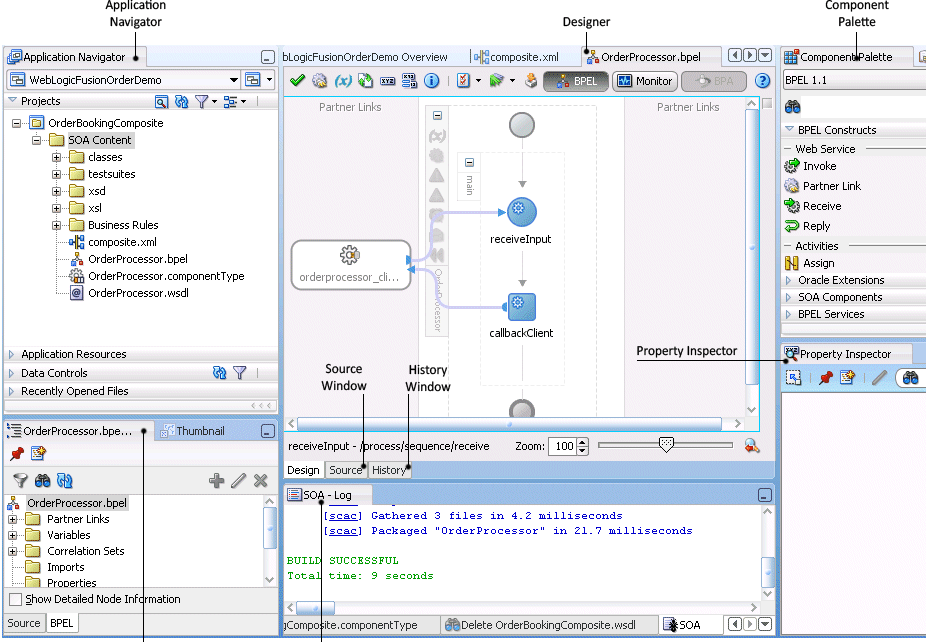Click the receiveInput activity node

coord(521,213)
